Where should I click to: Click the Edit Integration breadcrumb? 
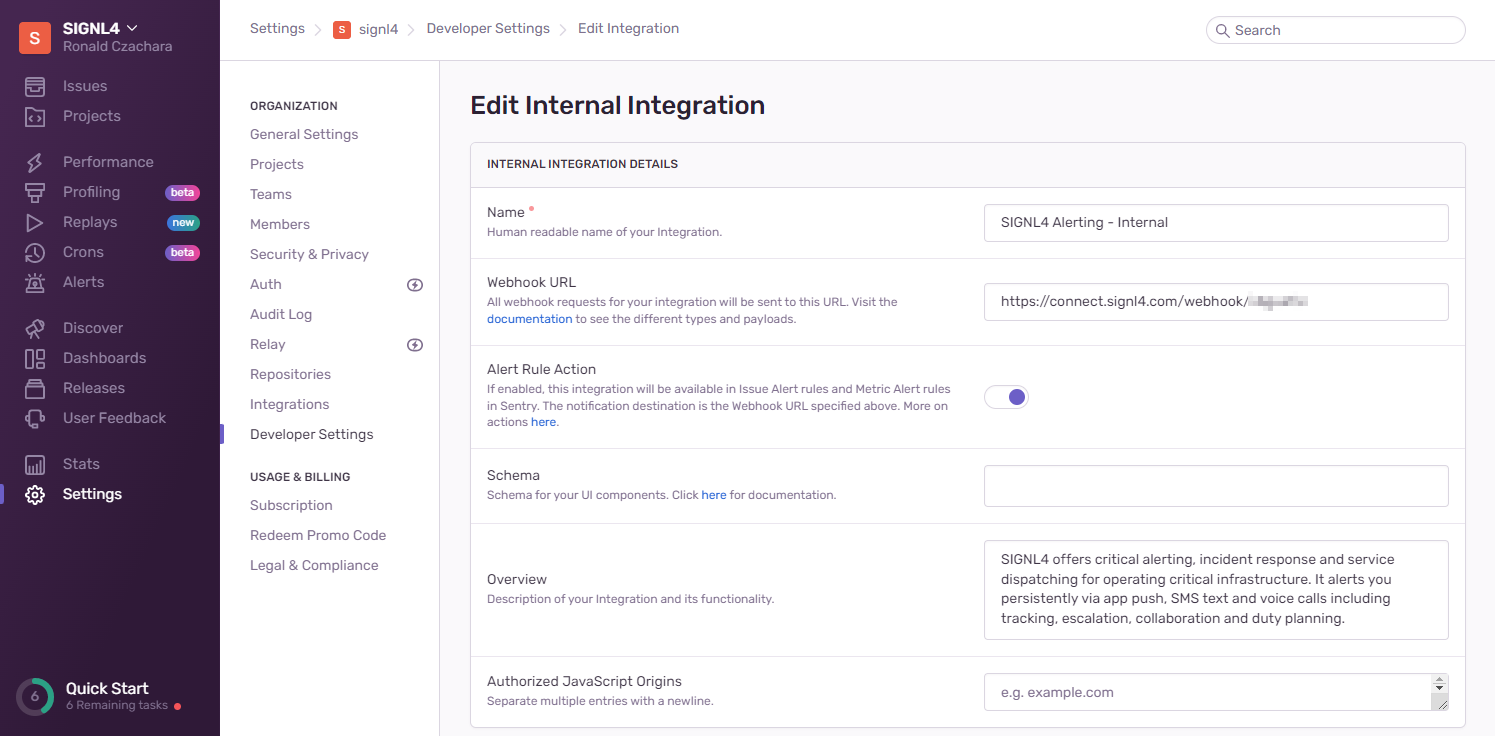point(628,29)
